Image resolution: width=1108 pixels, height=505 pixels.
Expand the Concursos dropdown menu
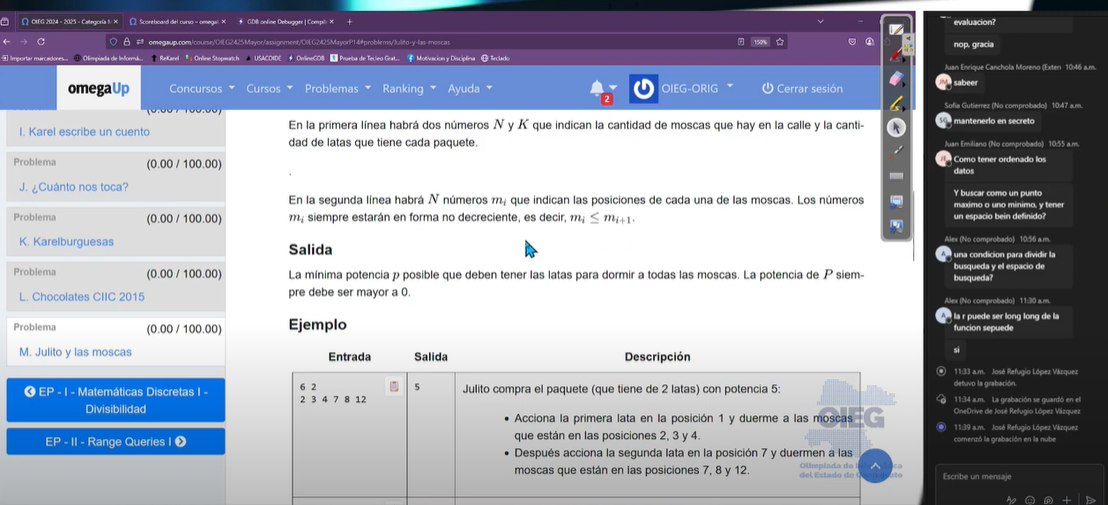pos(202,89)
